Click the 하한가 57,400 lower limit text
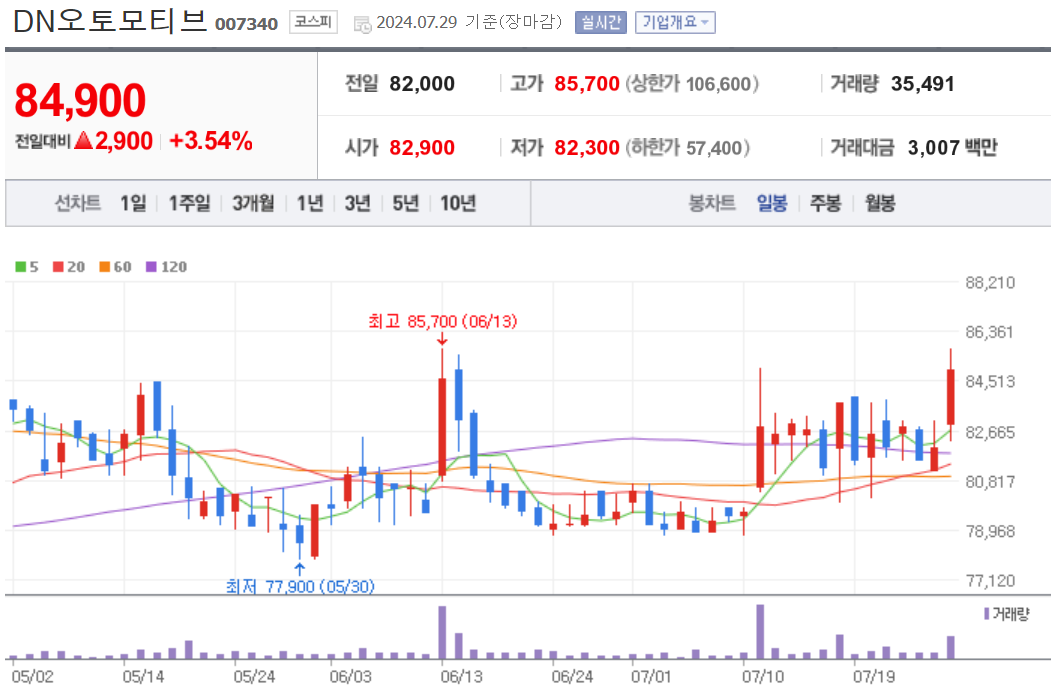Image resolution: width=1051 pixels, height=688 pixels. pyautogui.click(x=687, y=148)
